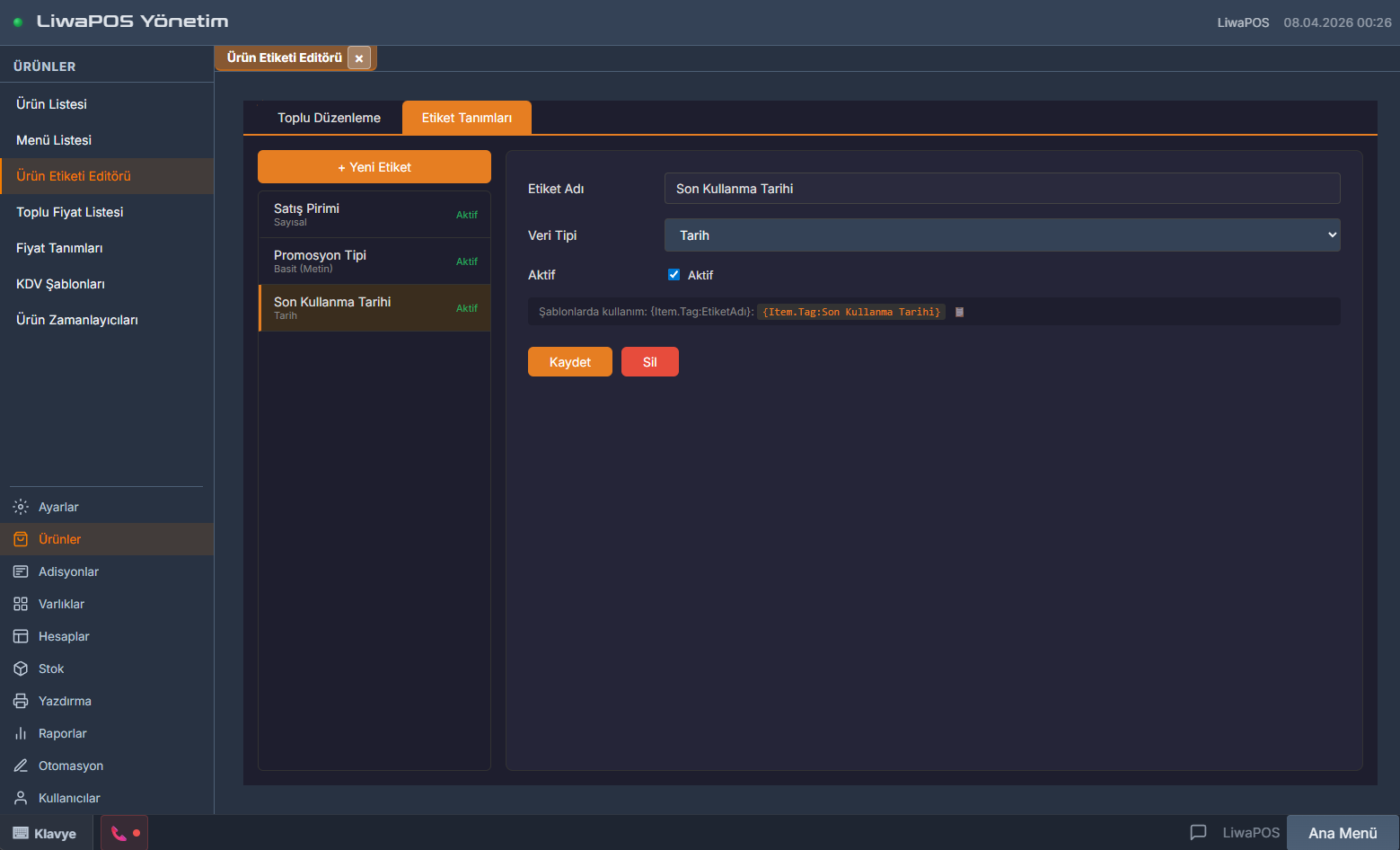Expand the Veri Tipi dropdown
The height and width of the screenshot is (850, 1400).
coord(1001,235)
